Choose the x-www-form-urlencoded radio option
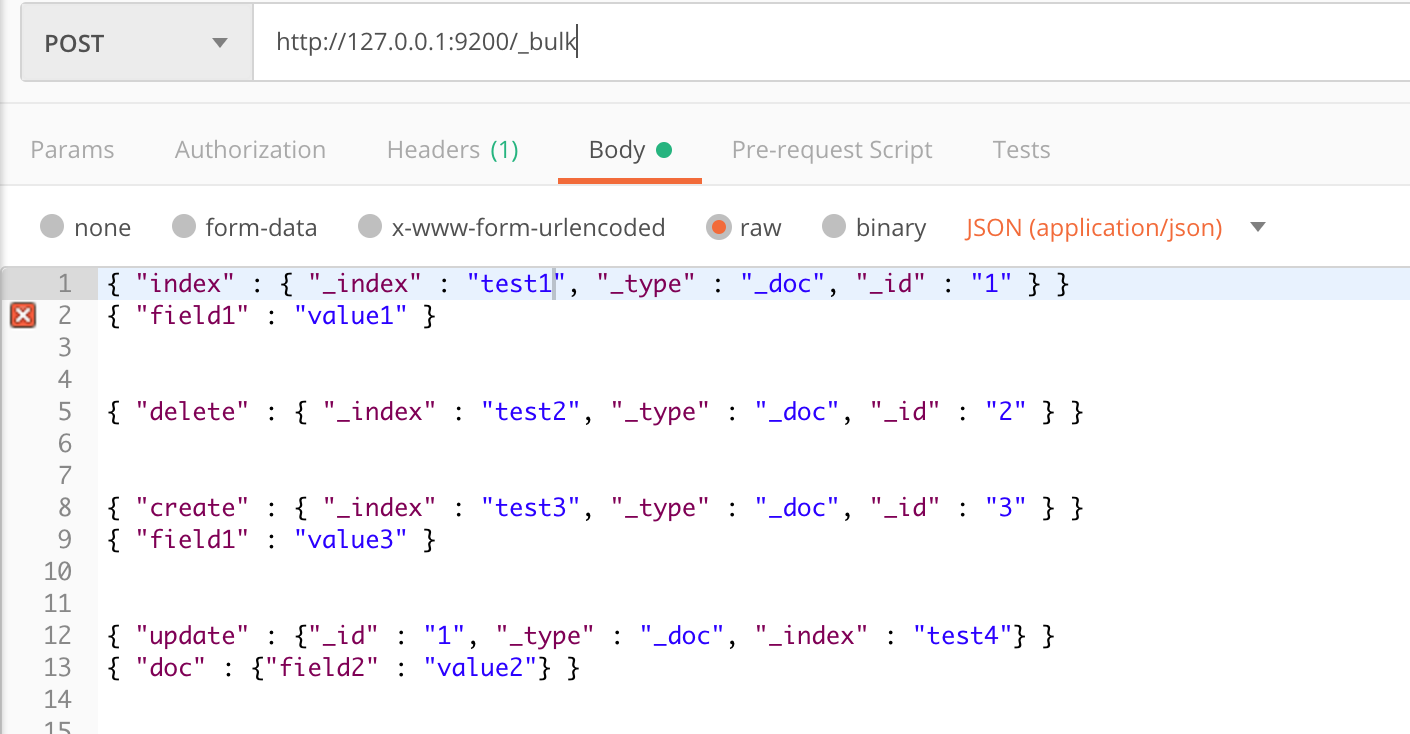Image resolution: width=1410 pixels, height=734 pixels. click(x=370, y=227)
